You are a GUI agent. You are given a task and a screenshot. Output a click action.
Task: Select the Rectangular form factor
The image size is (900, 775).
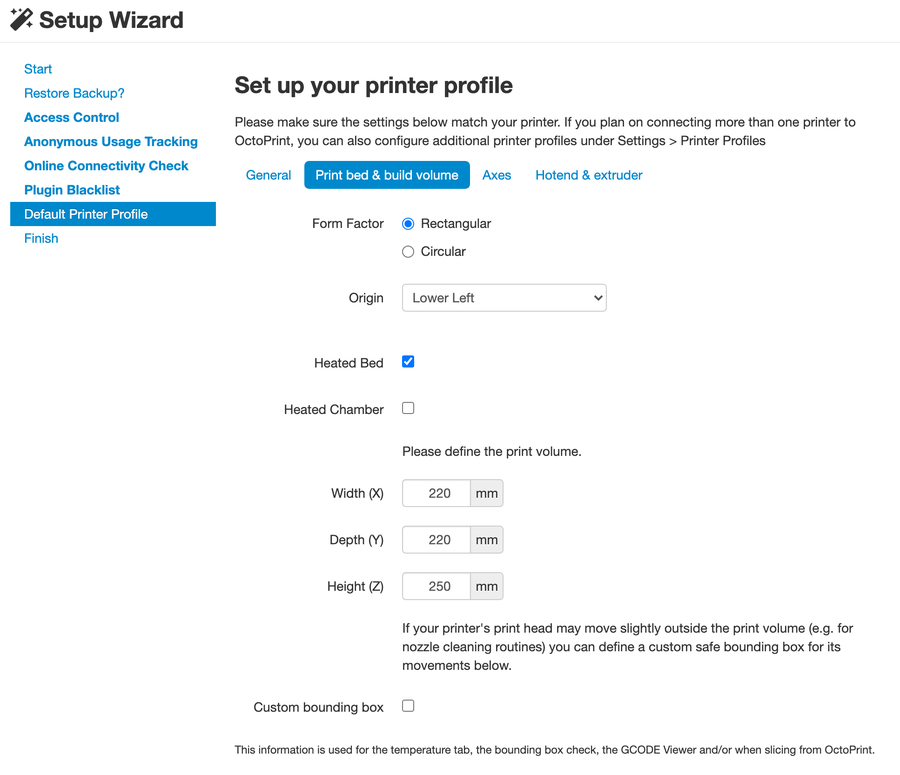[x=408, y=224]
